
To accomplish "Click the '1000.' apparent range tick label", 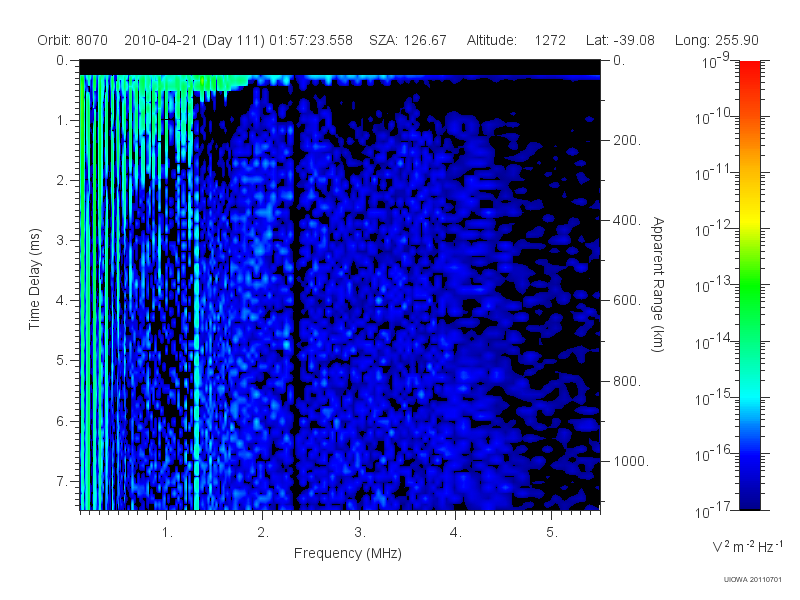I will point(631,461).
